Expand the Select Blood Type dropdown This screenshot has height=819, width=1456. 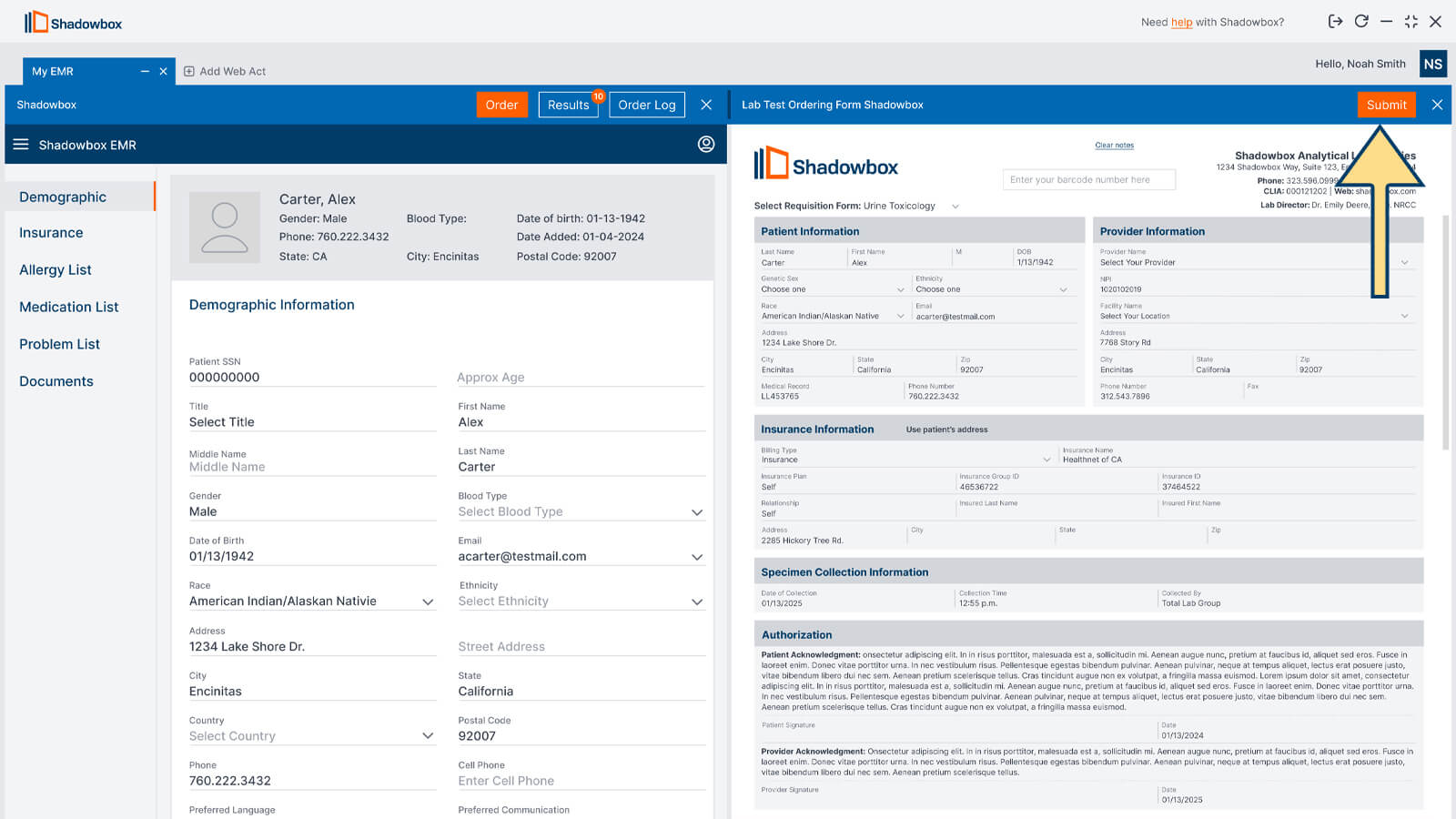[x=581, y=511]
